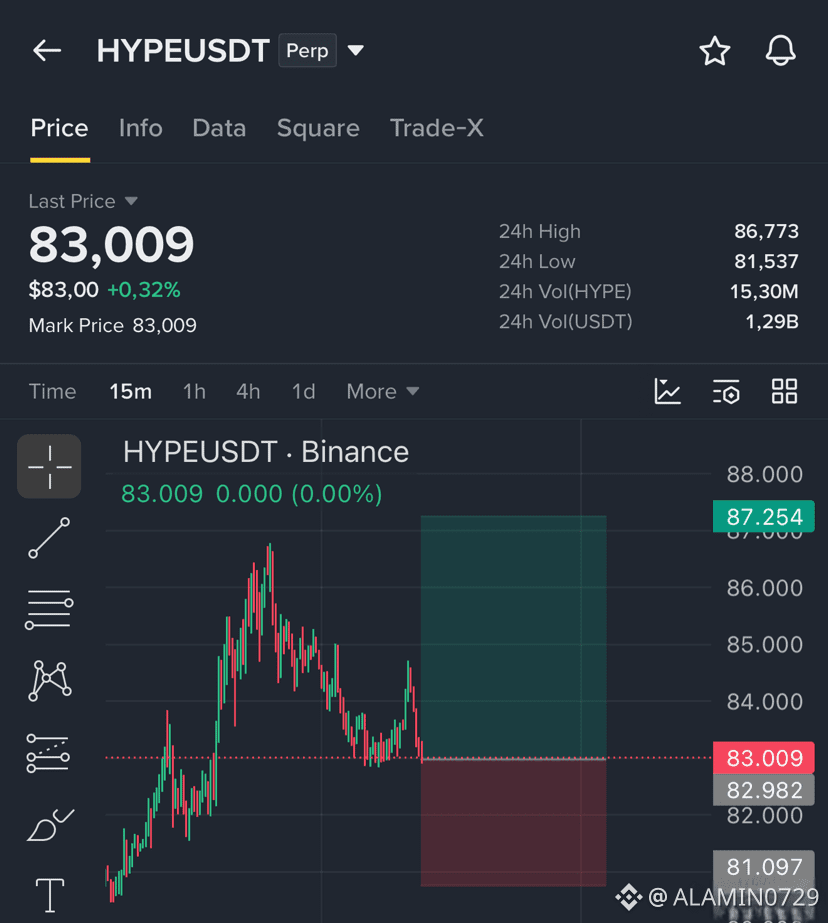Select the brush drawing tool
Screen dimensions: 828x923
point(51,825)
